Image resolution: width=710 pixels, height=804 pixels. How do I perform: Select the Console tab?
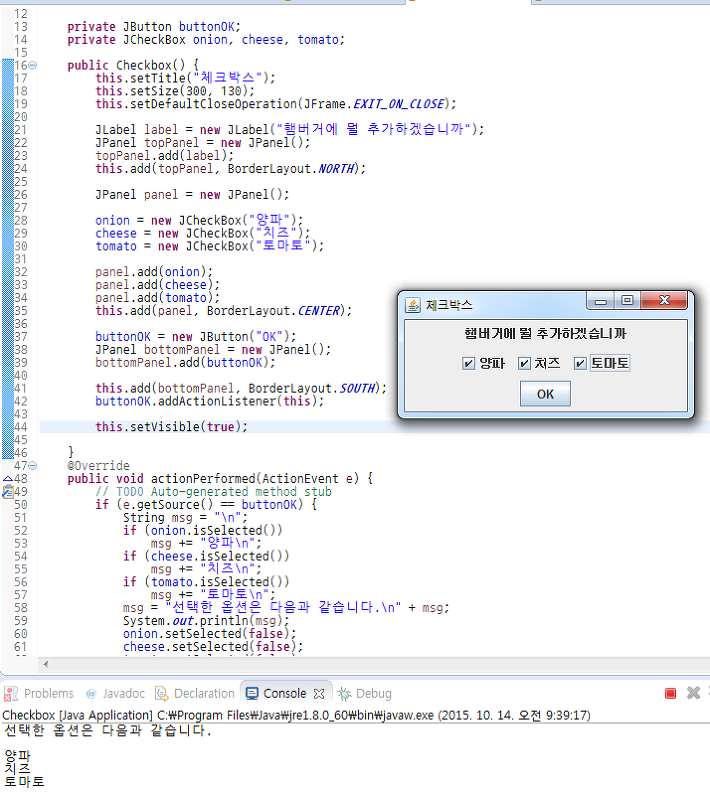[284, 693]
